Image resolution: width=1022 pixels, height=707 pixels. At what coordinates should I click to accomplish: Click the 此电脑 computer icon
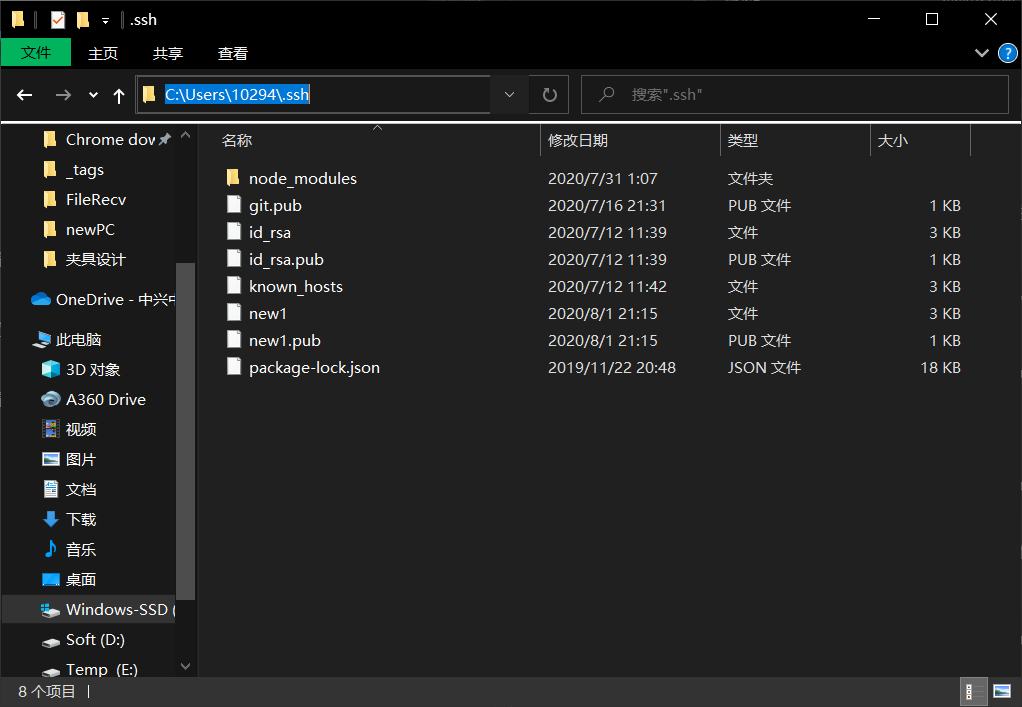point(42,339)
